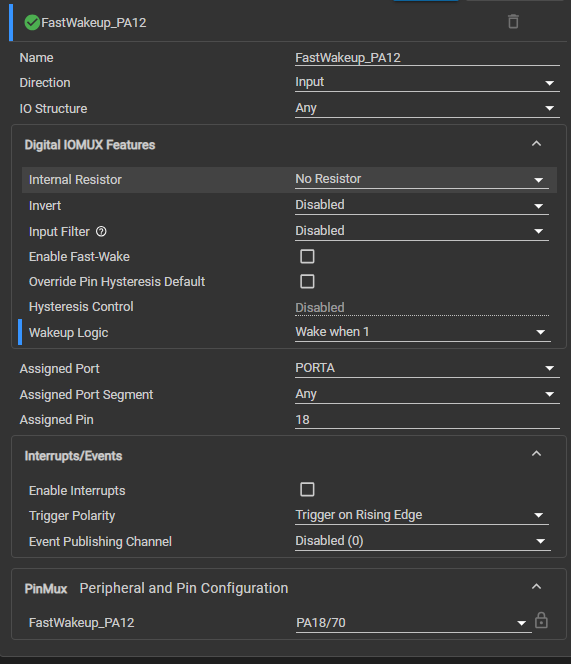This screenshot has width=571, height=664.
Task: Open the Input Filter help icon
Action: pyautogui.click(x=101, y=232)
